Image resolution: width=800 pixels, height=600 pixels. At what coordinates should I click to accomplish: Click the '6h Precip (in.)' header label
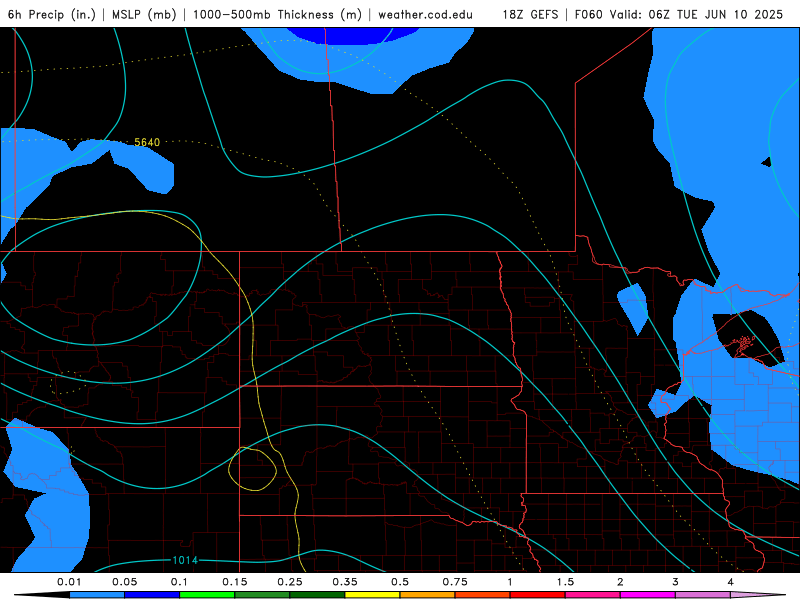tap(52, 14)
